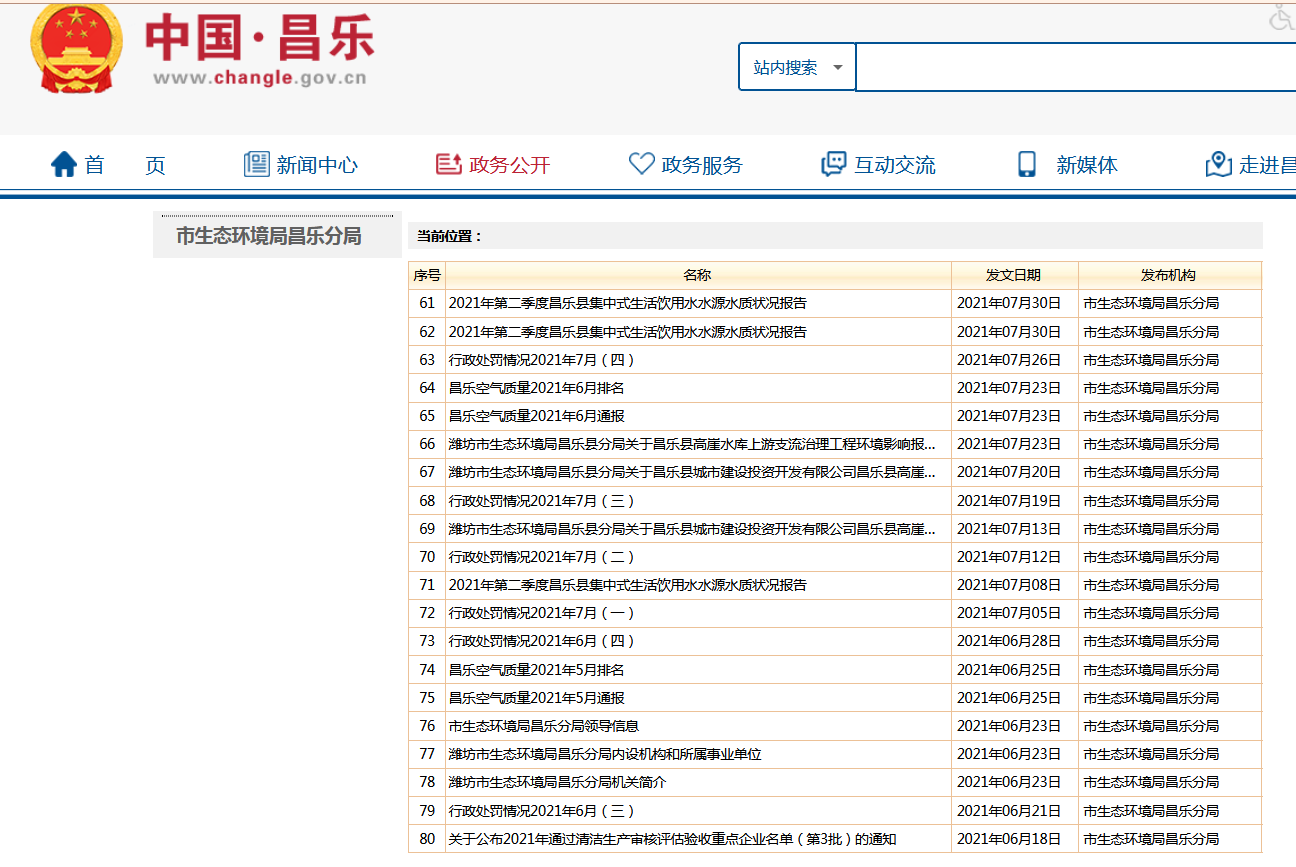
Task: Select 市生态环境局昌乐分局 in the sidebar
Action: point(269,237)
